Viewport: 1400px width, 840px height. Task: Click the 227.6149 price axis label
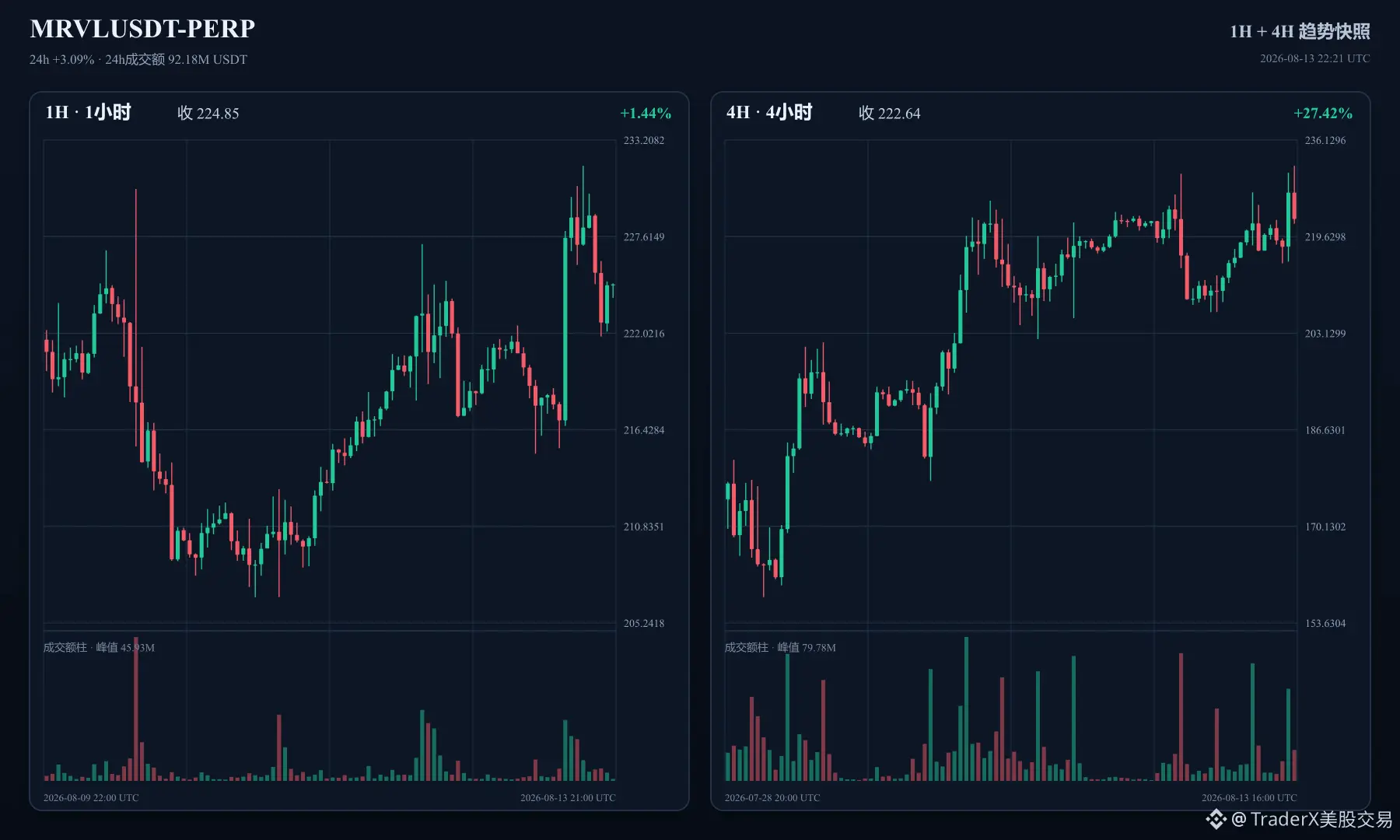[x=644, y=237]
